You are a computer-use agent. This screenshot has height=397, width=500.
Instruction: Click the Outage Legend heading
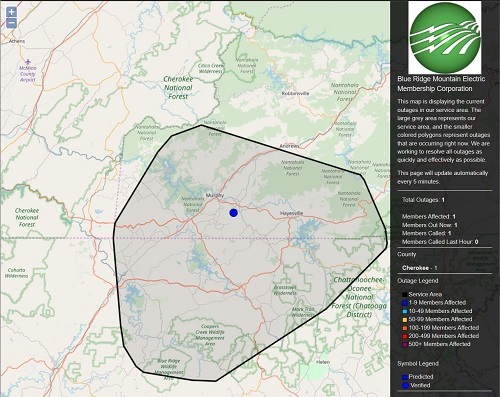point(418,281)
